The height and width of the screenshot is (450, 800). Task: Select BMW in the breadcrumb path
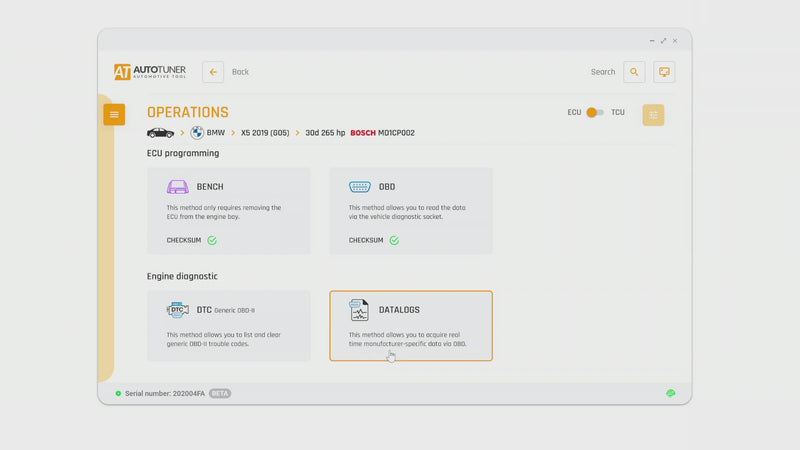click(x=216, y=133)
